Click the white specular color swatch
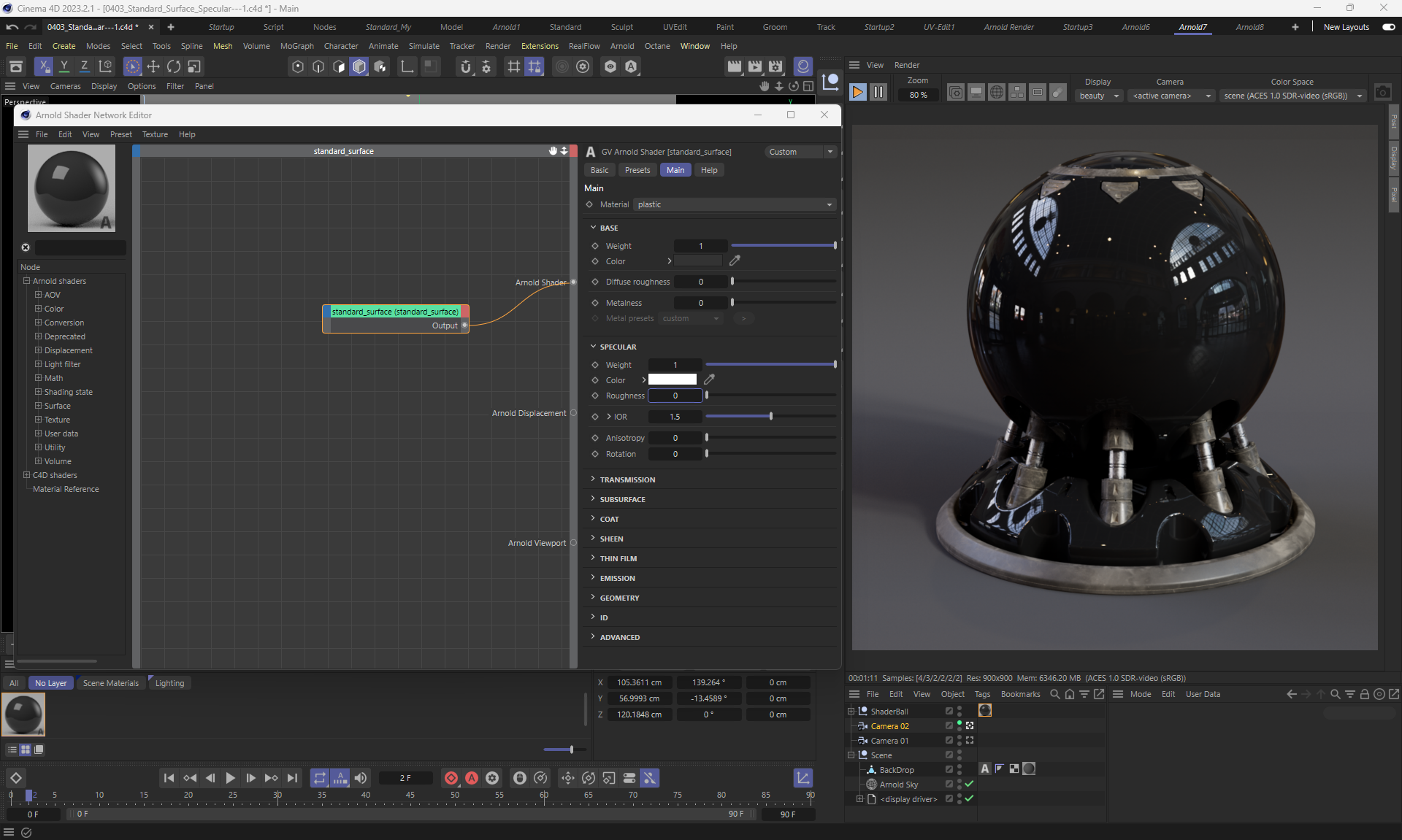Screen dimensions: 1402x840 (x=672, y=379)
